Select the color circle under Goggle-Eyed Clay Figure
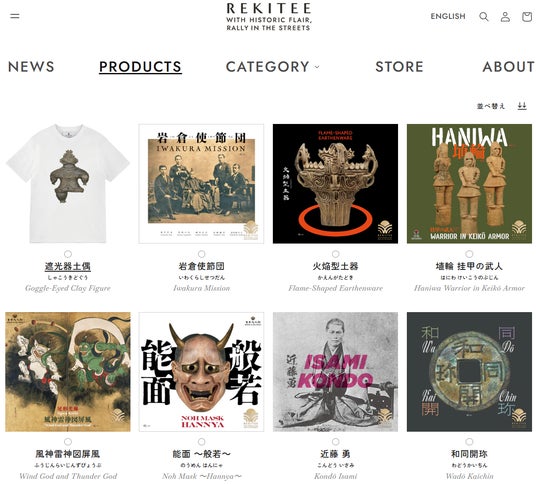 68,254
